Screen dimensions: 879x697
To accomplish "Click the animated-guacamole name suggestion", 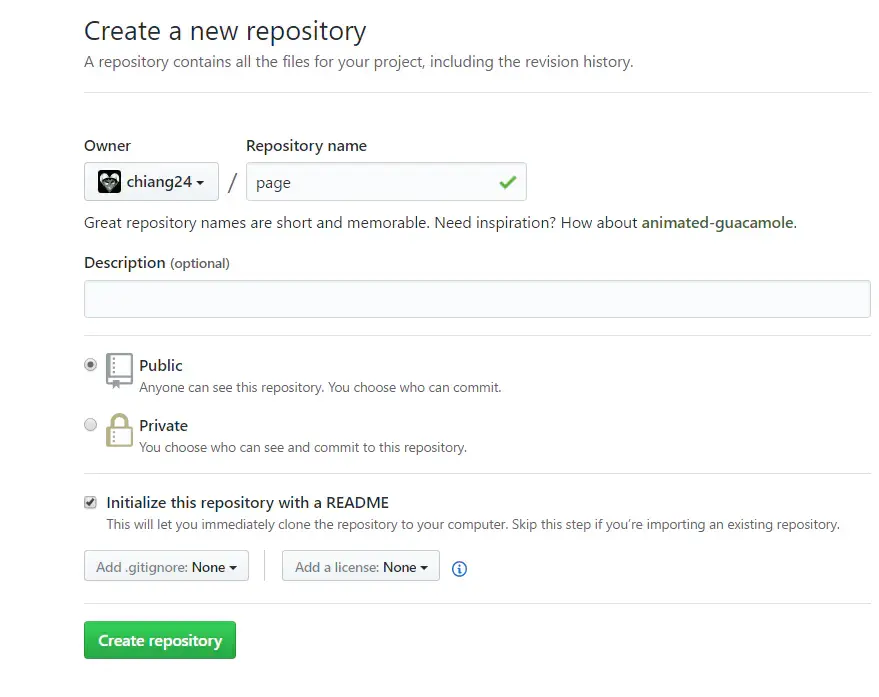I will point(717,223).
